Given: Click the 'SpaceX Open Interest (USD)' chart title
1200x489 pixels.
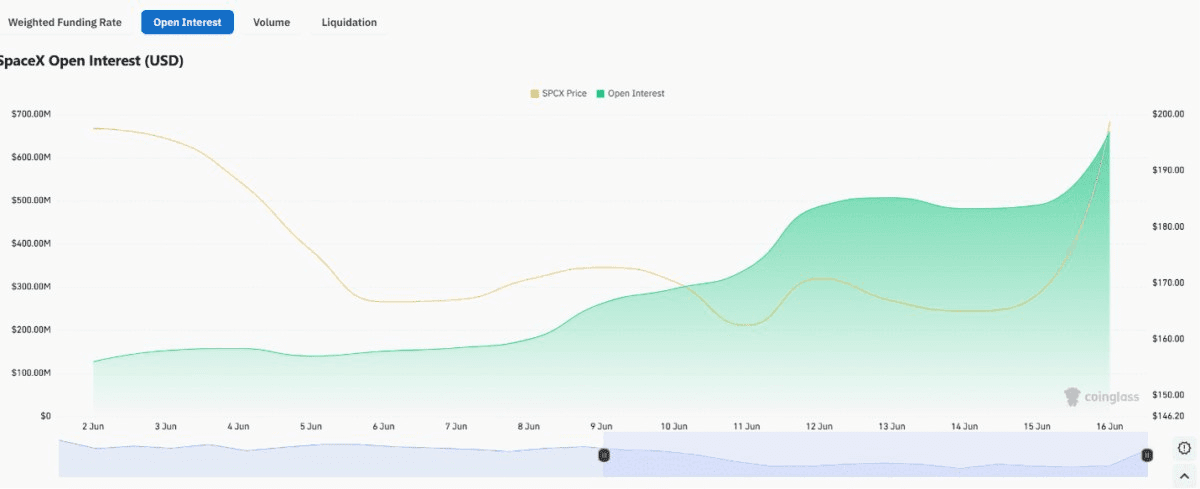Looking at the screenshot, I should [x=91, y=61].
